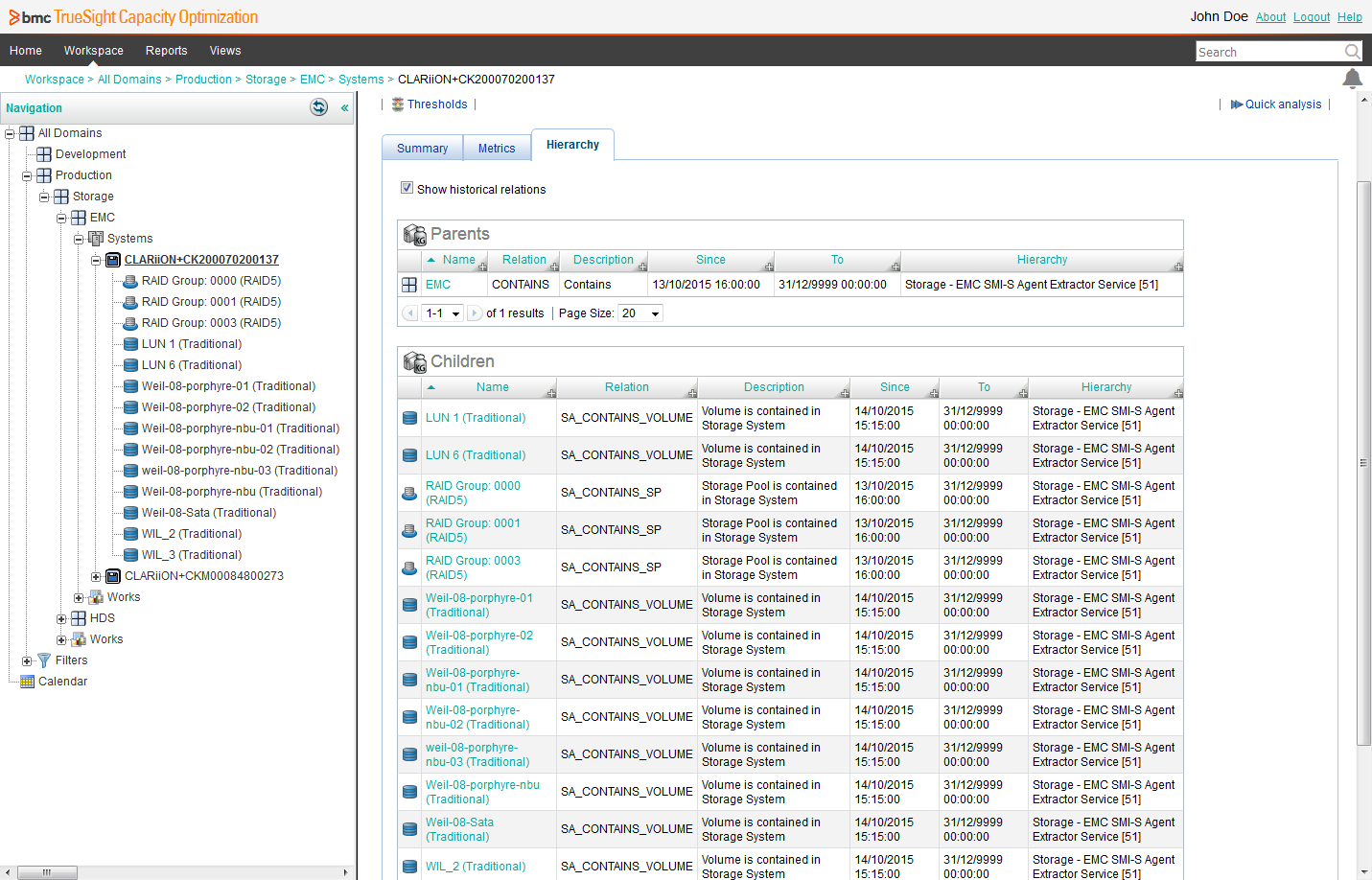Open EMC link in Parents table
Viewport: 1372px width, 880px height.
click(x=438, y=285)
